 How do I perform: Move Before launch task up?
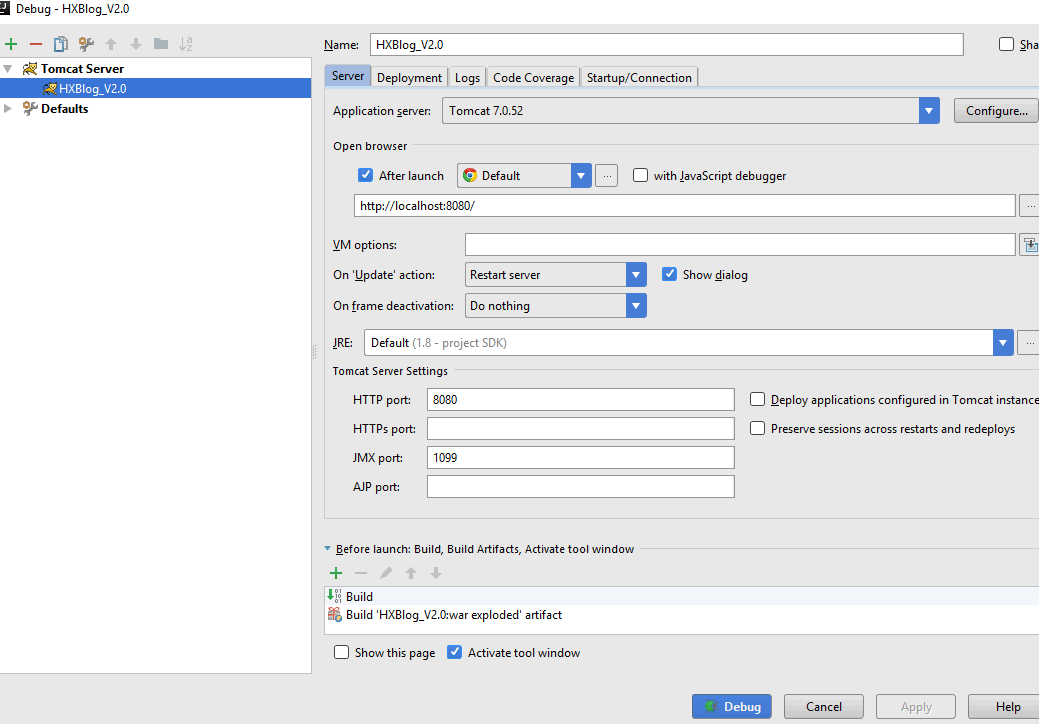[411, 573]
